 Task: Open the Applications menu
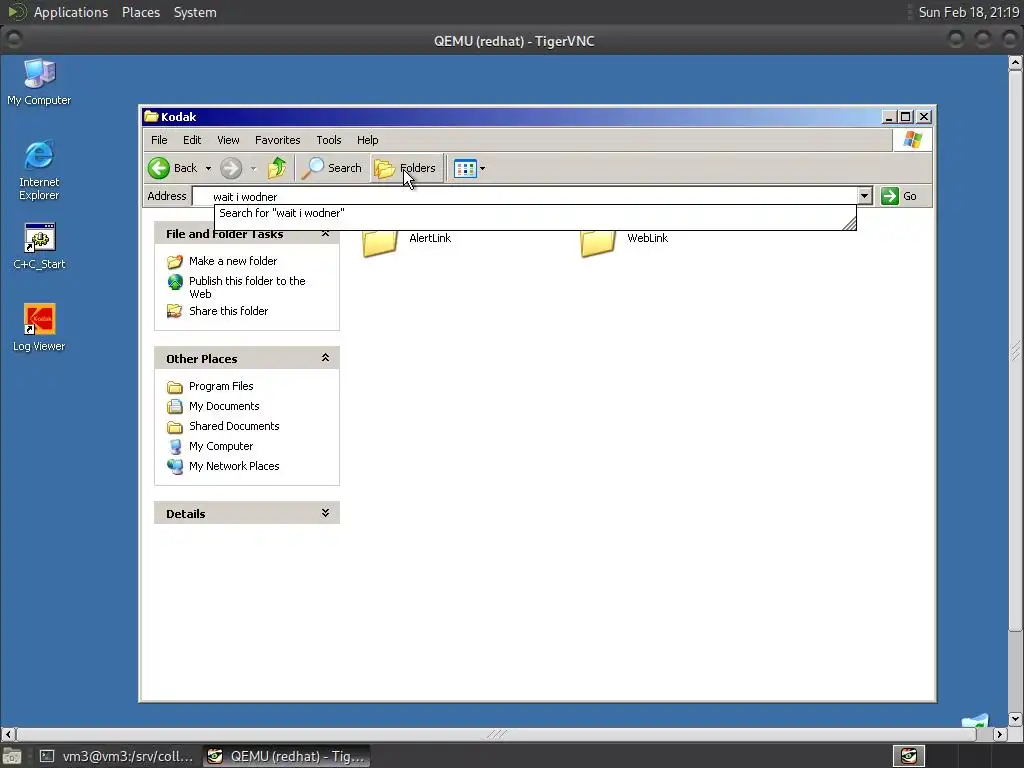coord(71,12)
